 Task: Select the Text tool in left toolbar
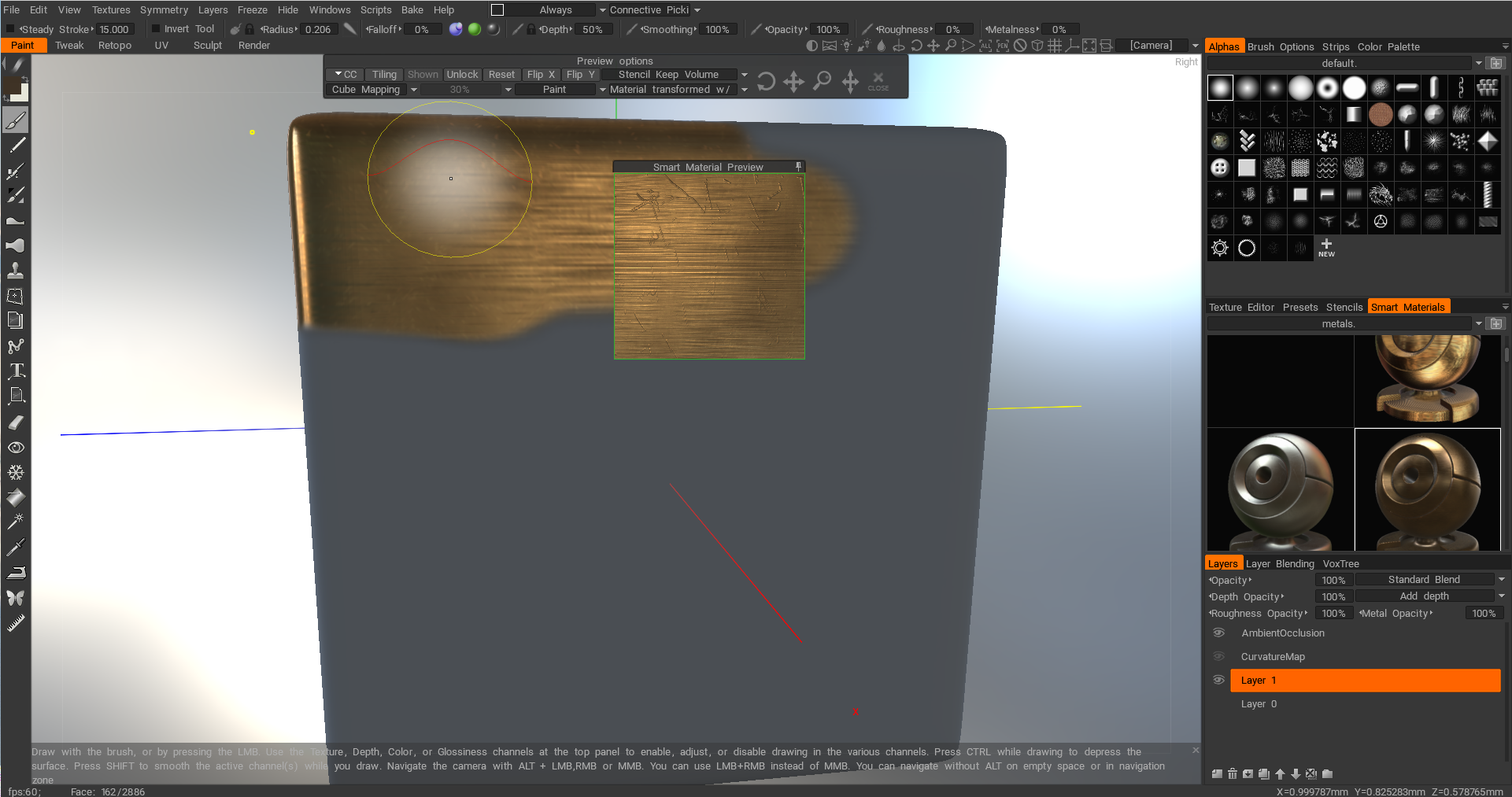click(16, 371)
